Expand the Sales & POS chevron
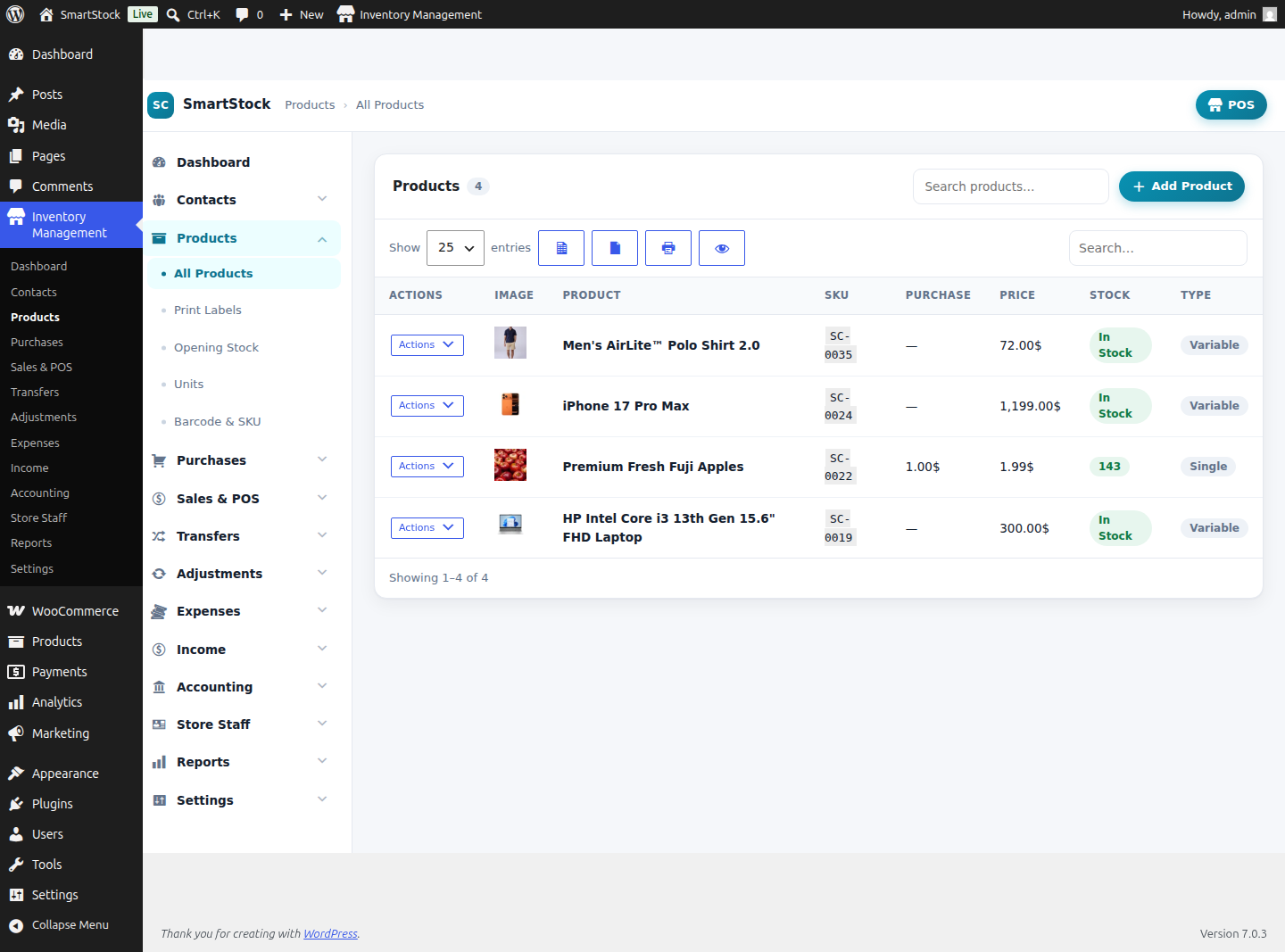This screenshot has width=1285, height=952. point(322,498)
